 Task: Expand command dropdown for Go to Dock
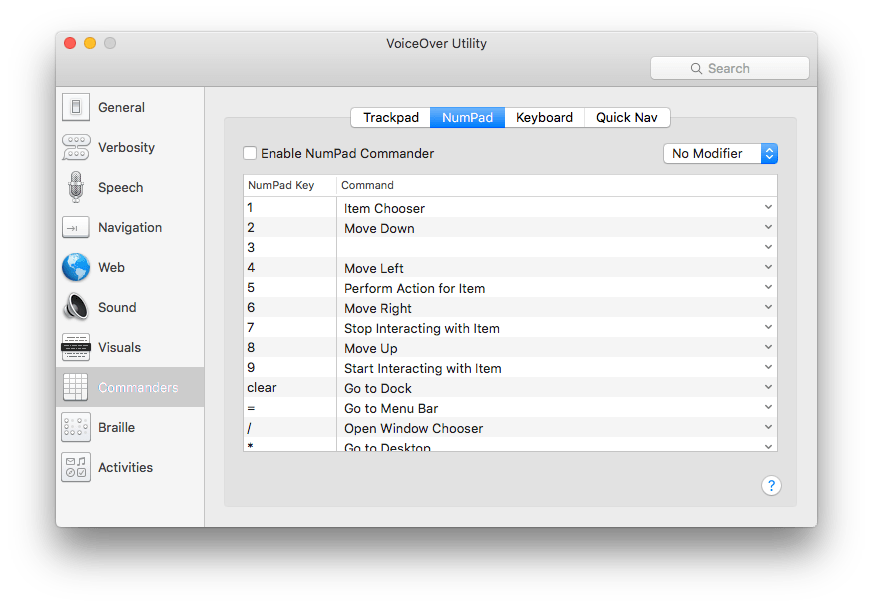[768, 387]
